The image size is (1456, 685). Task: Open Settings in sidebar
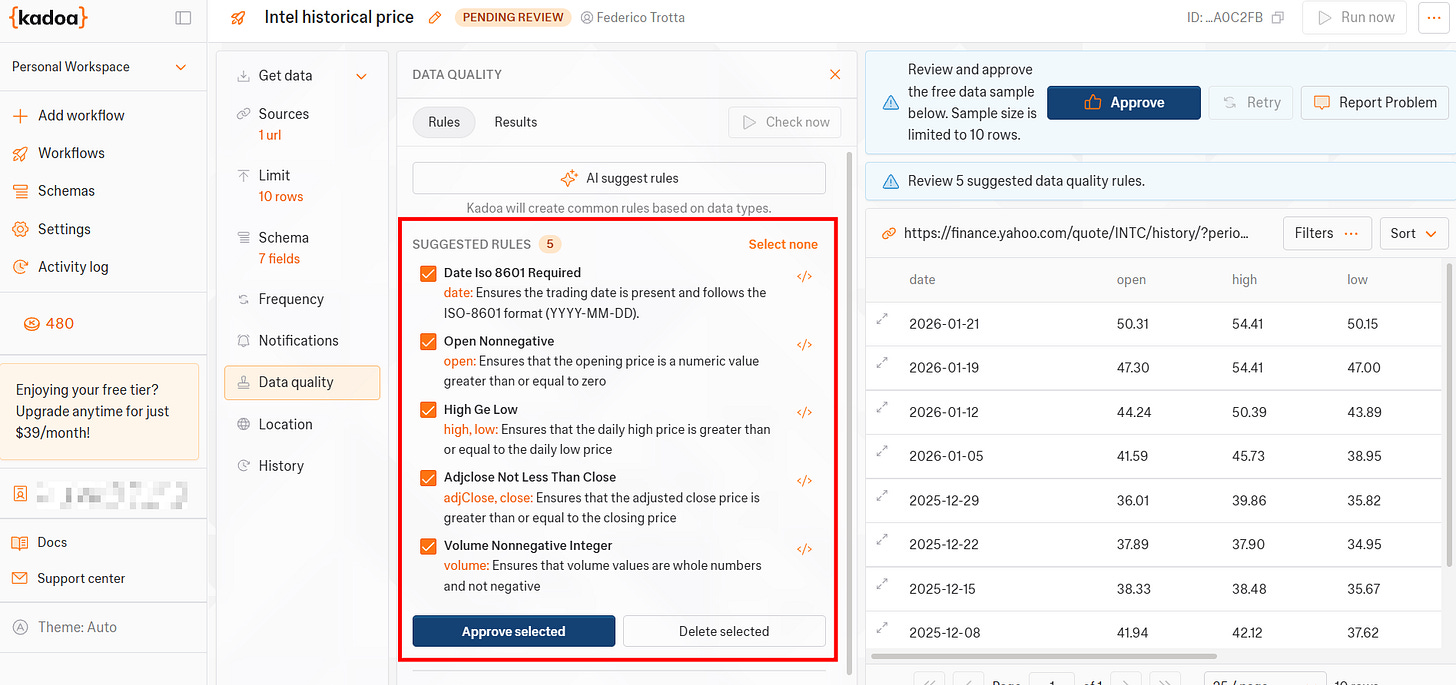tap(52, 229)
